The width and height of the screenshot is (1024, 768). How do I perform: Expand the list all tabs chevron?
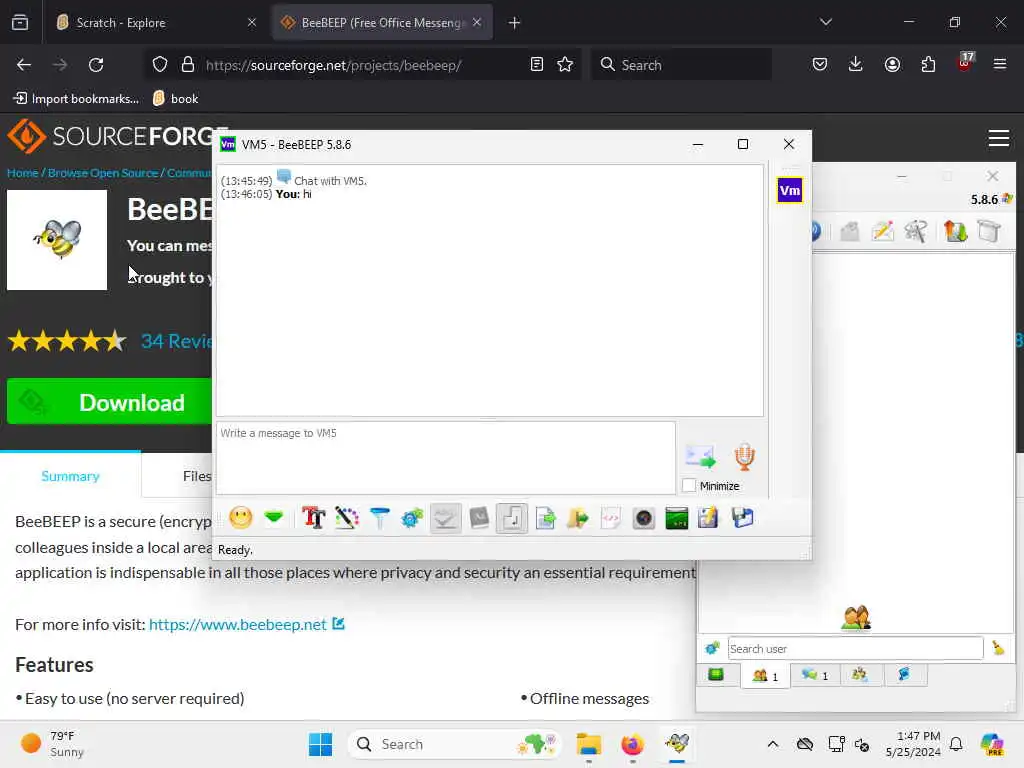(x=825, y=22)
